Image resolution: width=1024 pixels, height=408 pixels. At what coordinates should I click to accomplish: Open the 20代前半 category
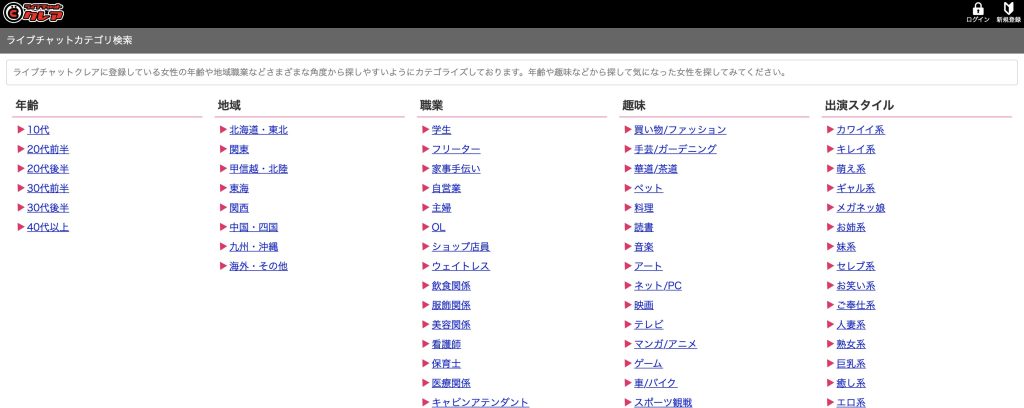(x=48, y=149)
